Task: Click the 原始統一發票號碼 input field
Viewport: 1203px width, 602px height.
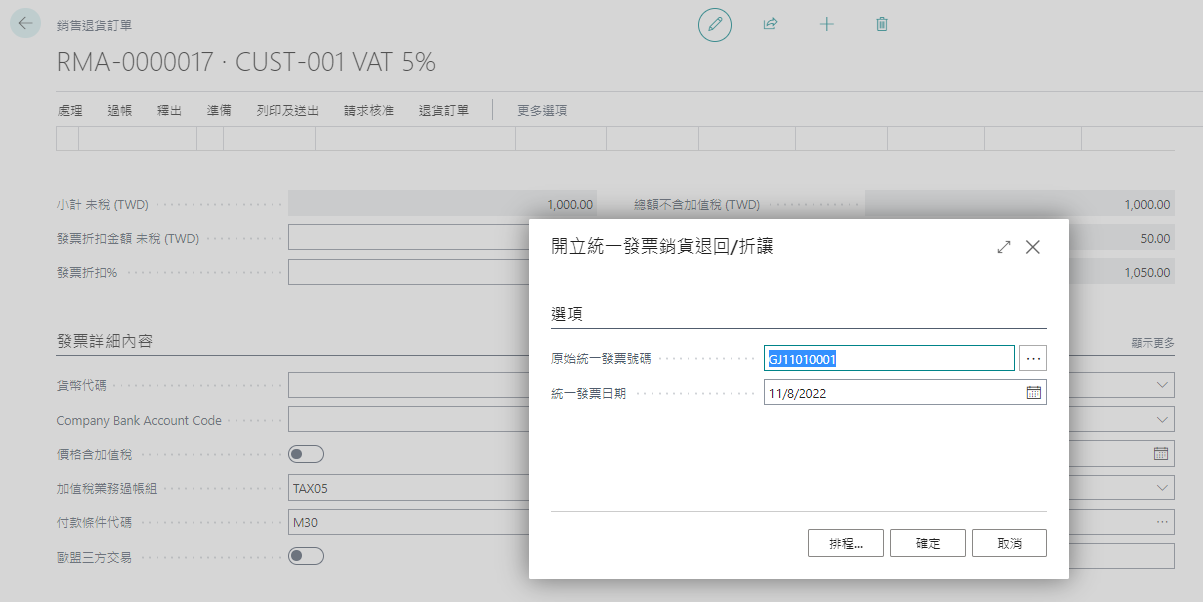Action: 889,358
